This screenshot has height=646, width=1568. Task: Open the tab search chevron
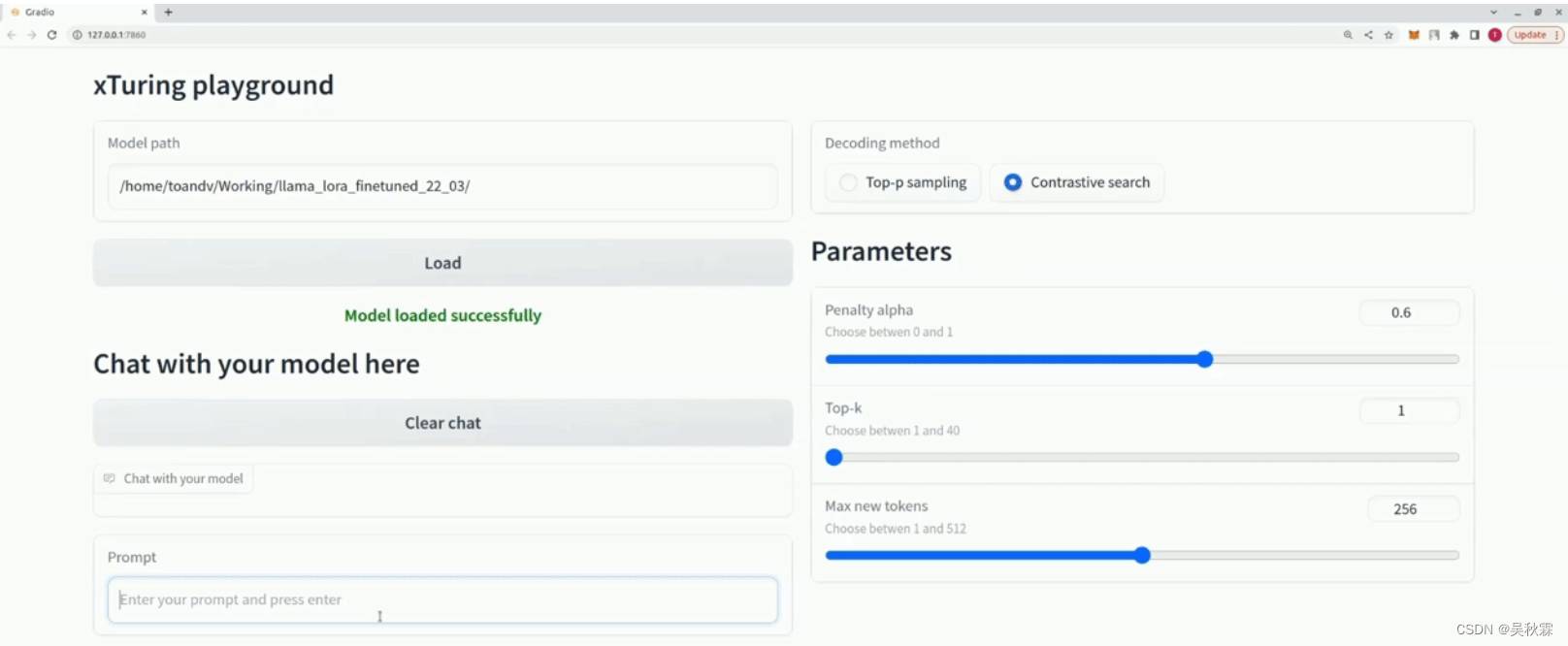[1493, 13]
